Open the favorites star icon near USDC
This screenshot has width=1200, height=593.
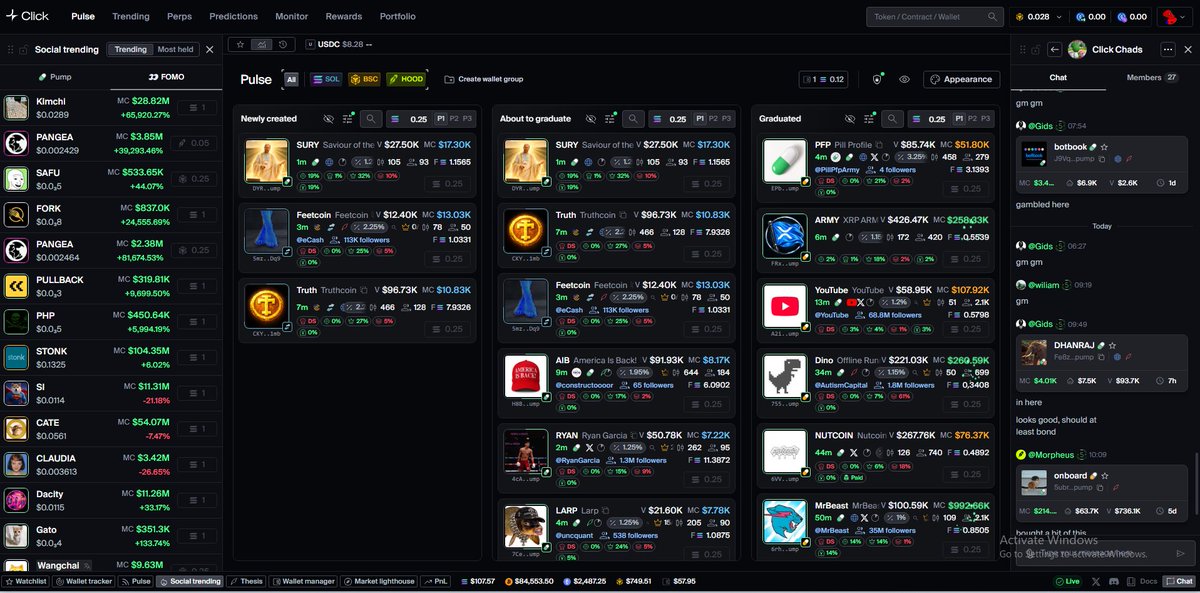click(x=241, y=44)
